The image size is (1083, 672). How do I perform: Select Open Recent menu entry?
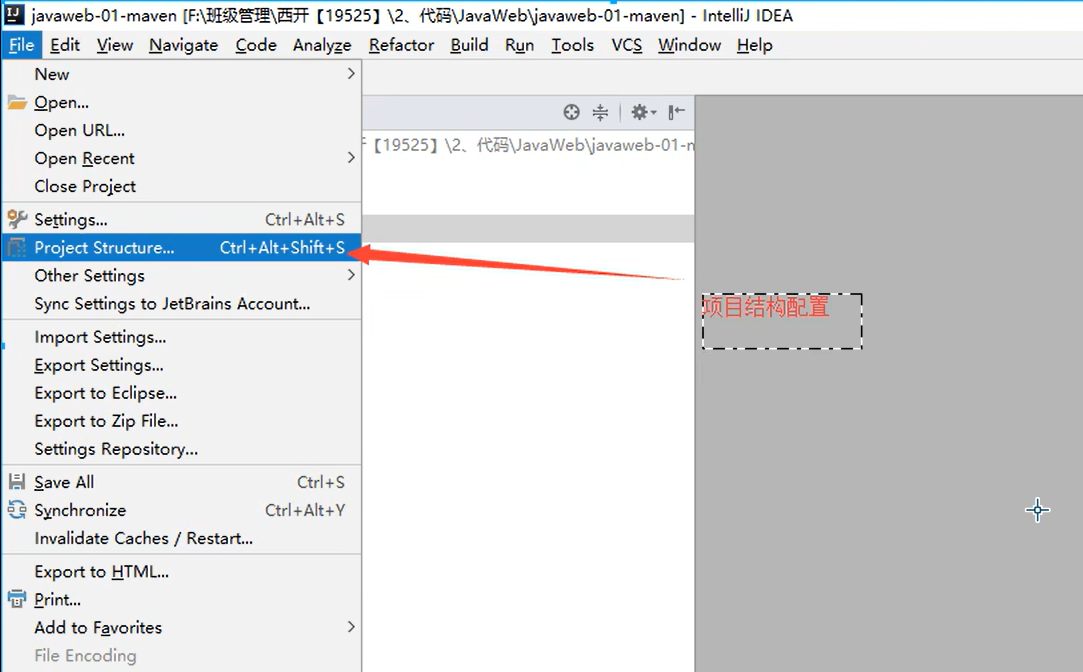(x=182, y=158)
